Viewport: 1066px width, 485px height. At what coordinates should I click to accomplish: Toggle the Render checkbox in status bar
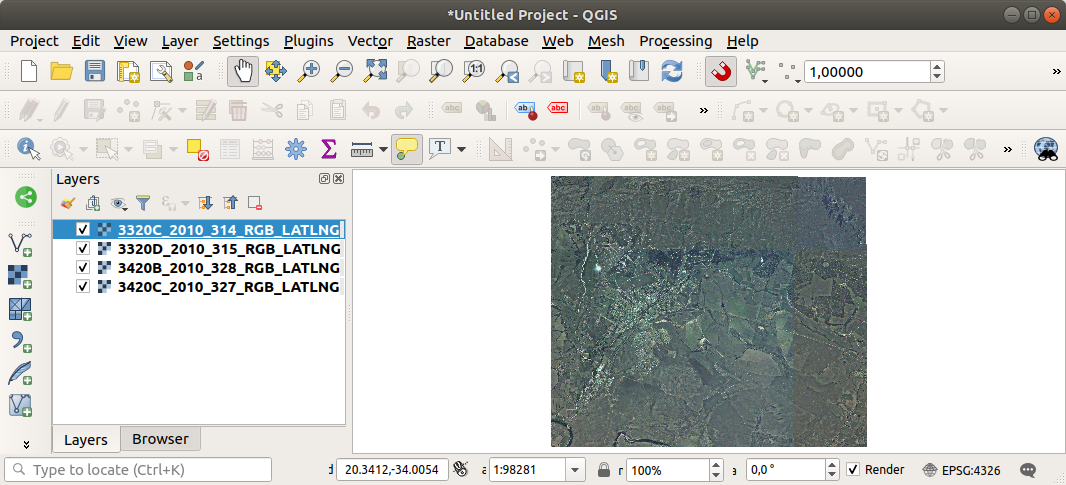pyautogui.click(x=853, y=469)
